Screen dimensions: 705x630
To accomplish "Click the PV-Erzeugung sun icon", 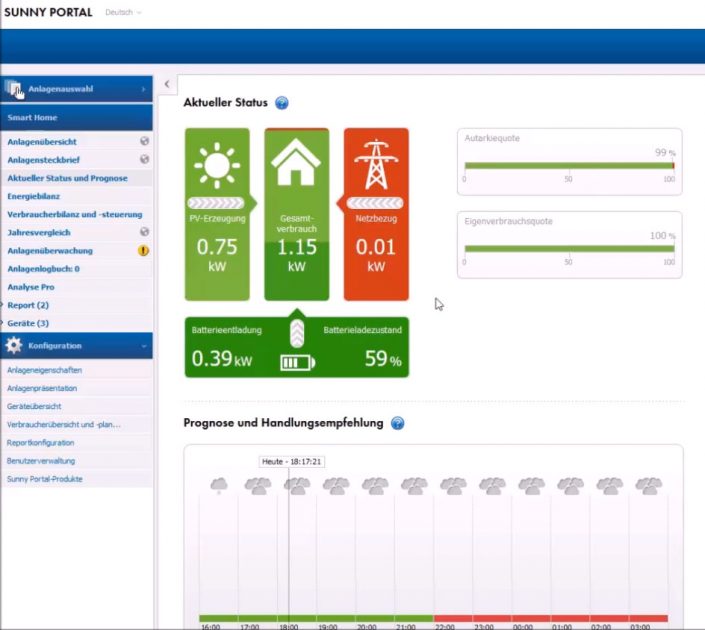I will tap(216, 165).
